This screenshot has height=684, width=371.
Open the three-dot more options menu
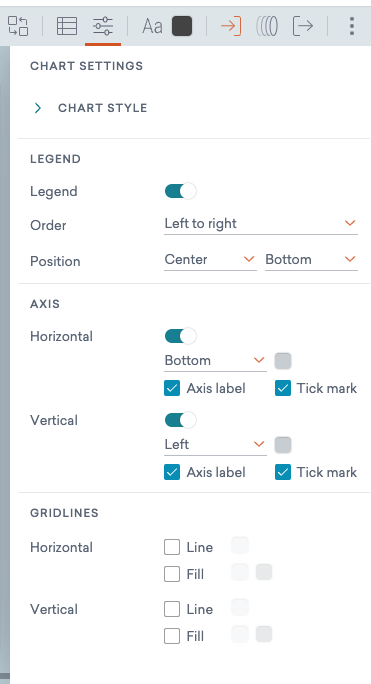[x=352, y=26]
